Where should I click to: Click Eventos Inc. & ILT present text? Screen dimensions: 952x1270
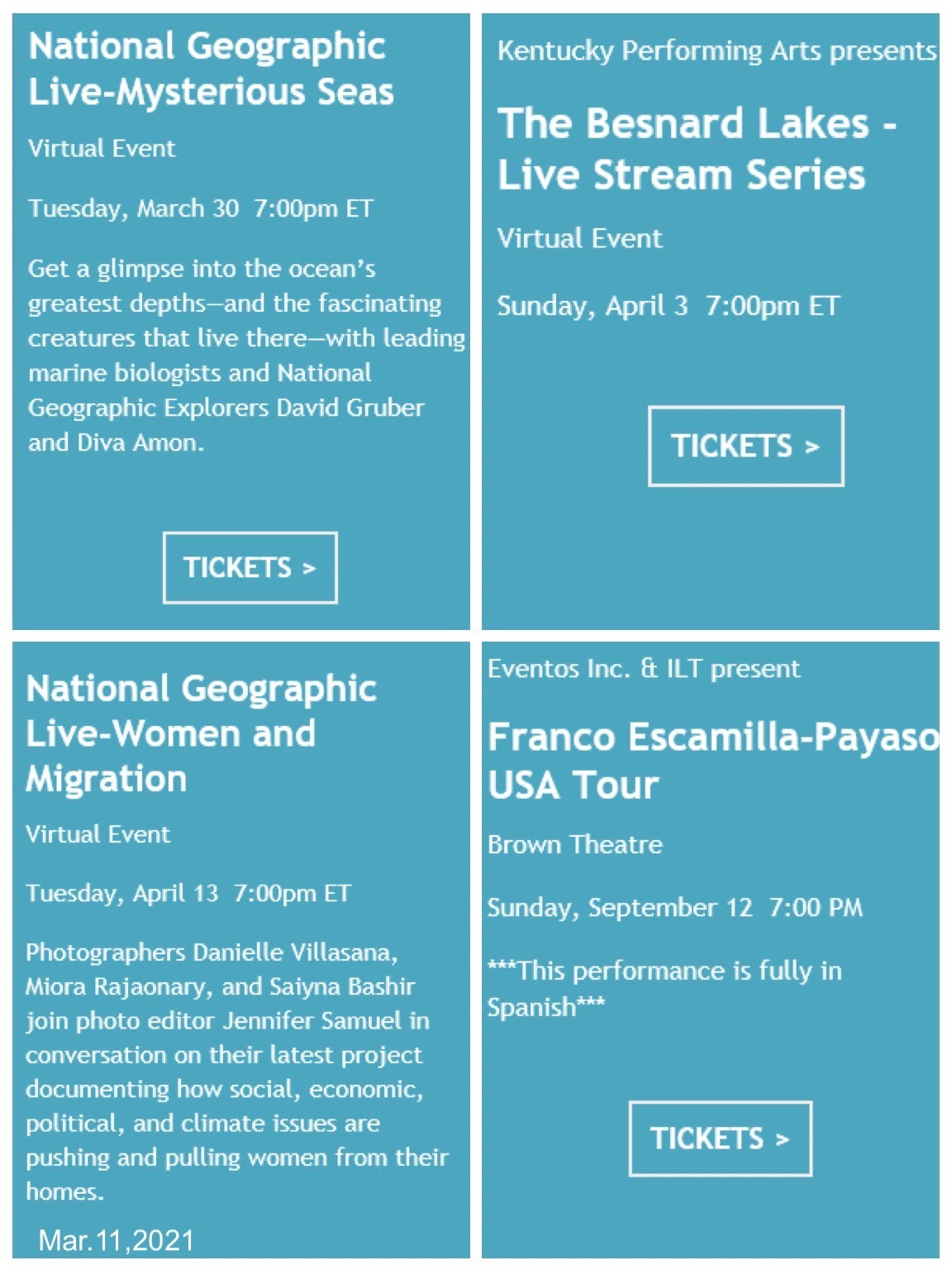coord(643,668)
